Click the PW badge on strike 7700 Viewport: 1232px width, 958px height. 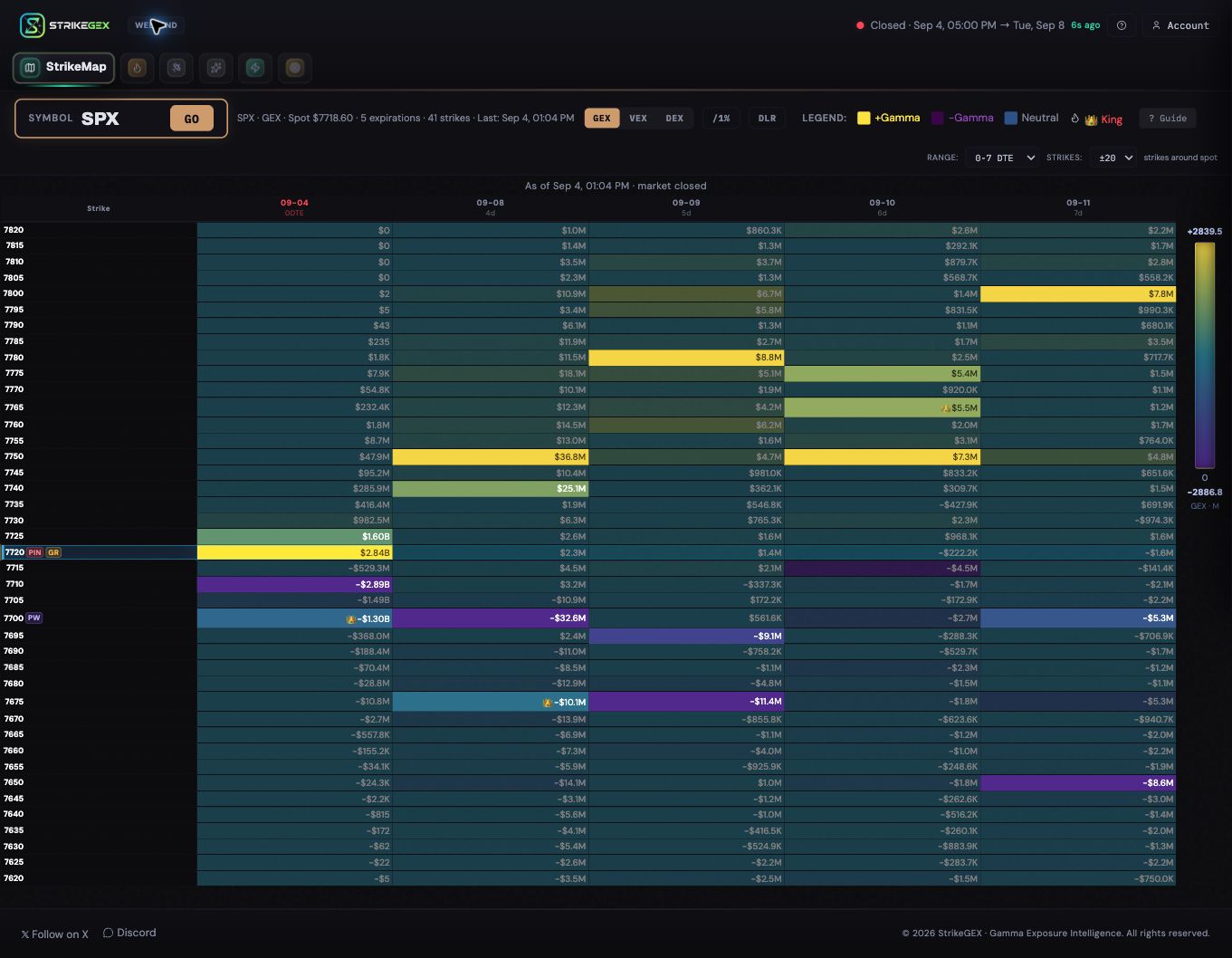click(x=33, y=618)
